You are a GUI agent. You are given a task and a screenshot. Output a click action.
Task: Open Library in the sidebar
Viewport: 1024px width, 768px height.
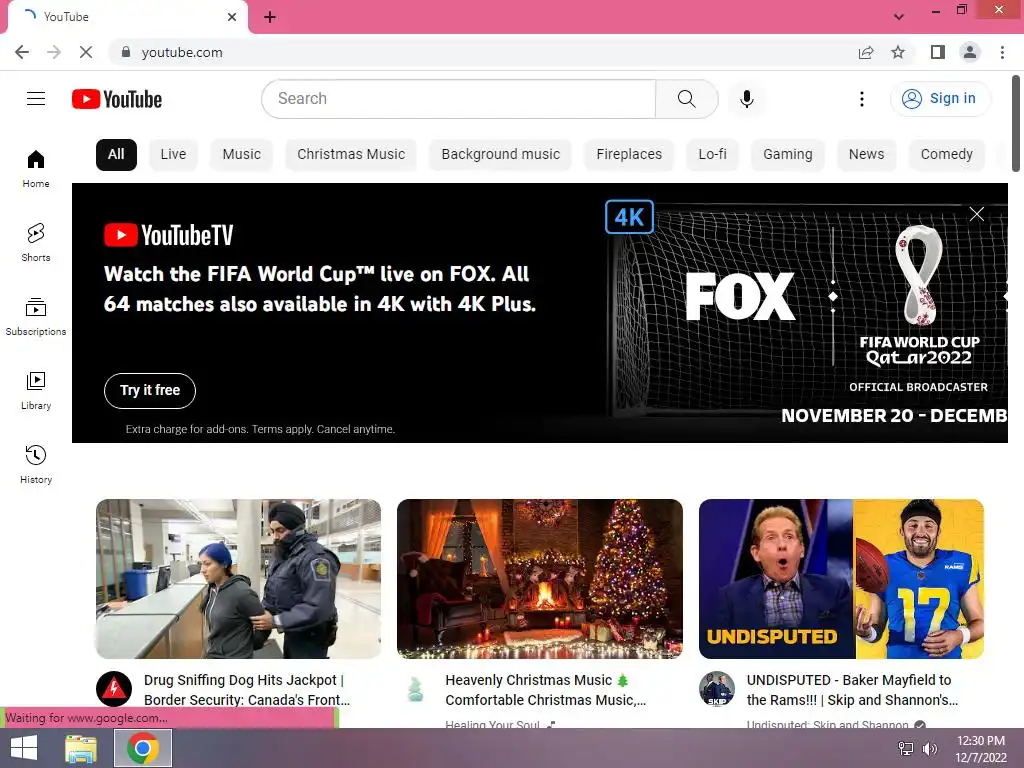click(36, 391)
